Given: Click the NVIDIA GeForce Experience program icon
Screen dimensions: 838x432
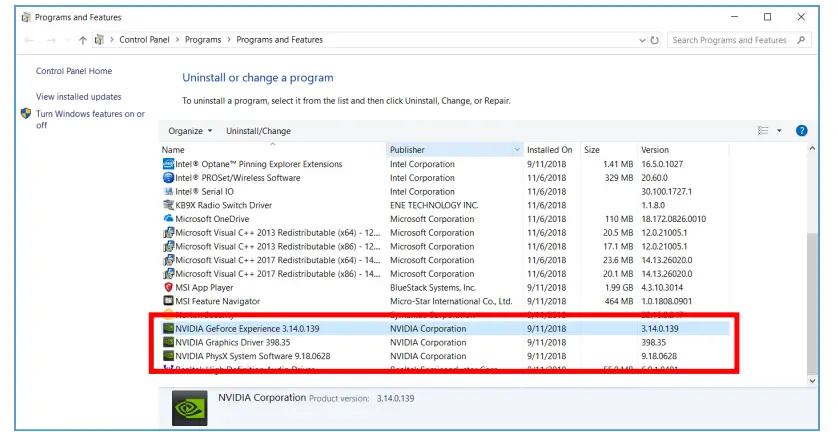Looking at the screenshot, I should [167, 328].
